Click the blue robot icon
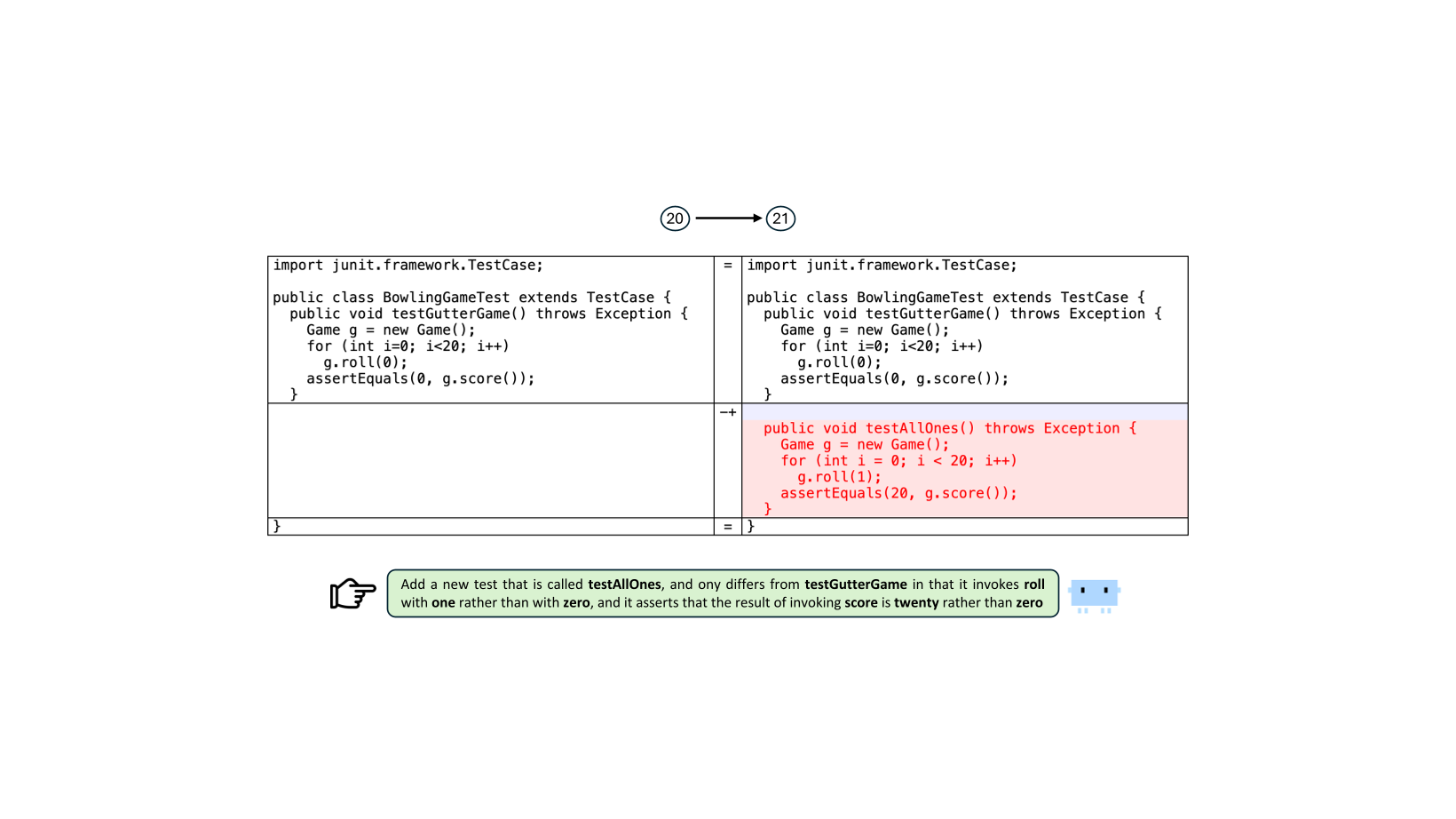The width and height of the screenshot is (1456, 819). click(1094, 593)
